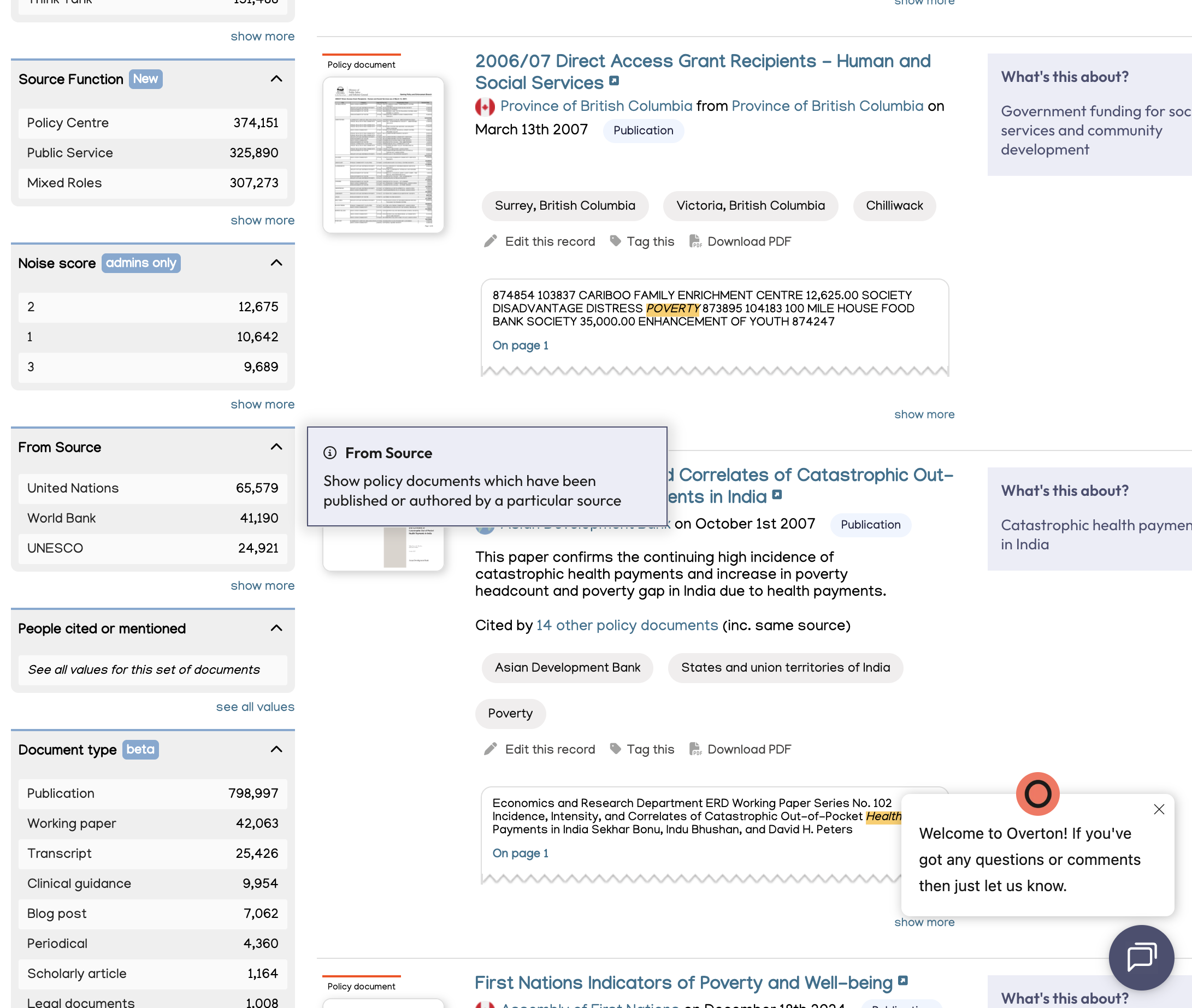Open thumbnail of Direct Access Grant document
This screenshot has width=1192, height=1008.
coord(383,155)
